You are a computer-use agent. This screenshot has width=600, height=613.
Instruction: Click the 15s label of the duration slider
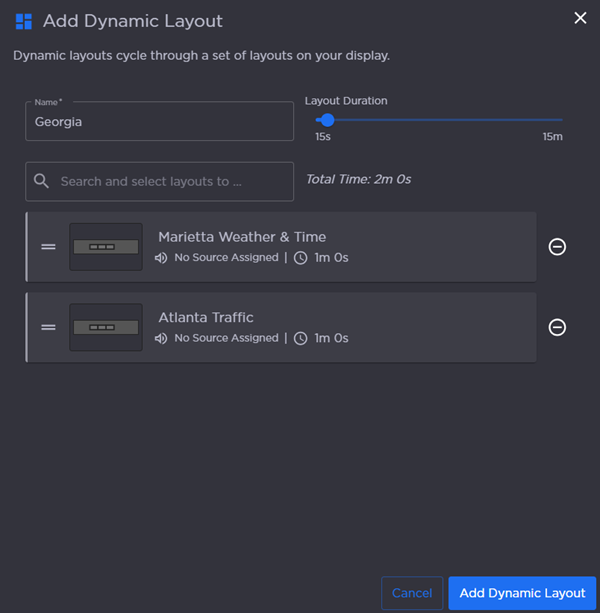click(x=323, y=137)
